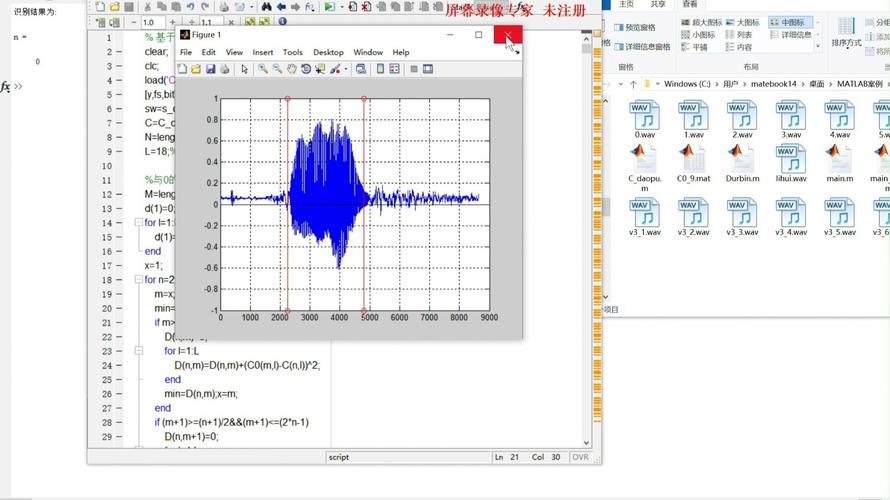Open the Run button dropdown arrow in editor

[341, 7]
